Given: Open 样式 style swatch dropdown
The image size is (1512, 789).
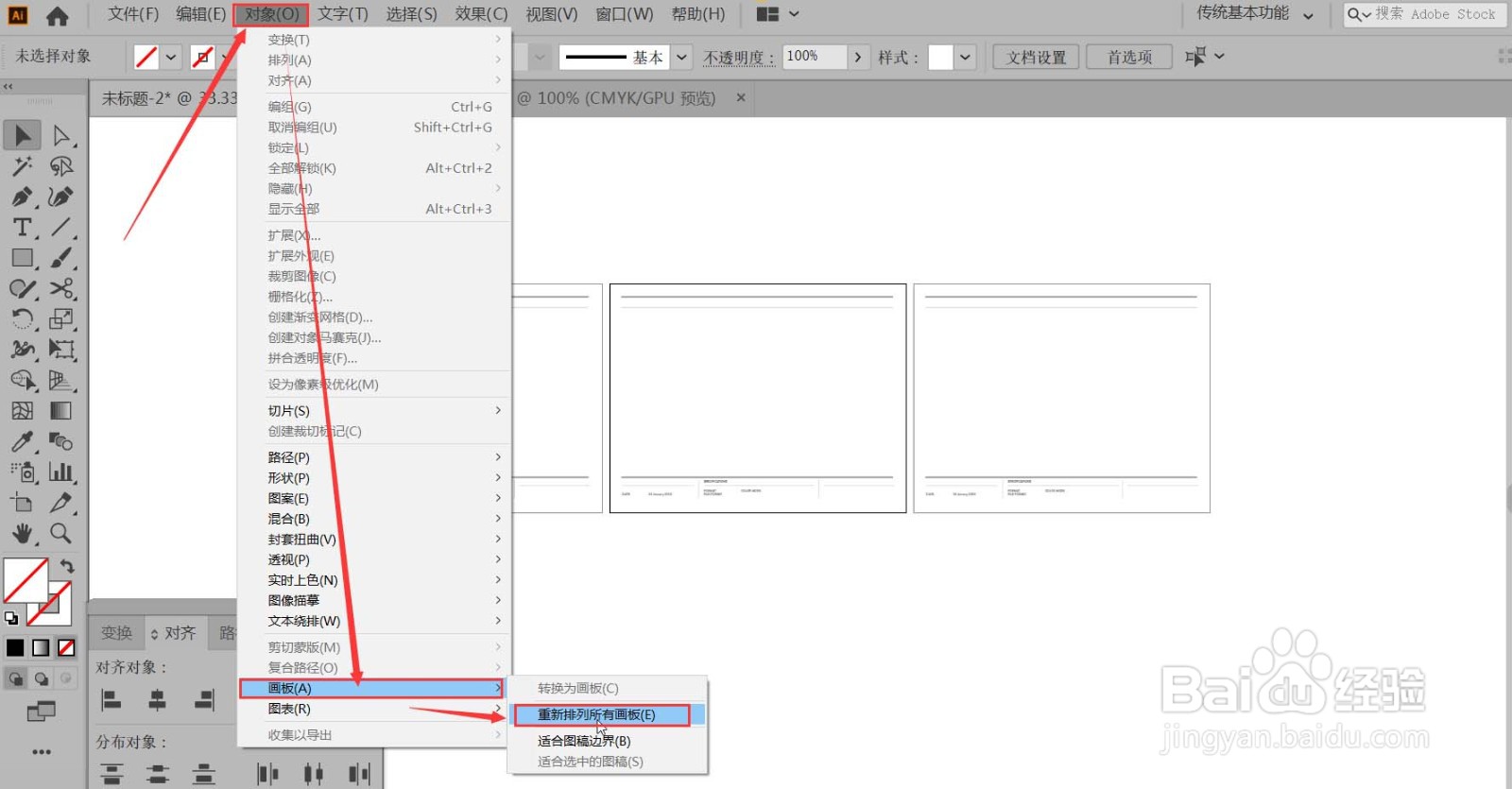Looking at the screenshot, I should click(x=965, y=57).
